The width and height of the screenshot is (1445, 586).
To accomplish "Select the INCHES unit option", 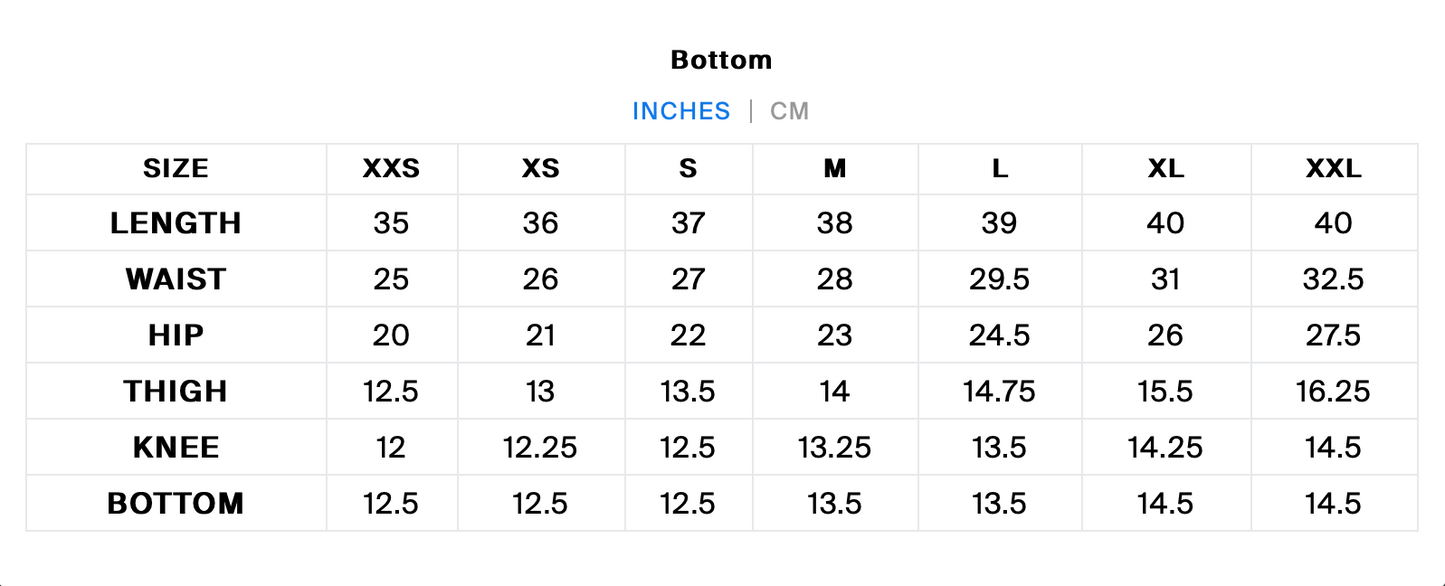I will [681, 111].
